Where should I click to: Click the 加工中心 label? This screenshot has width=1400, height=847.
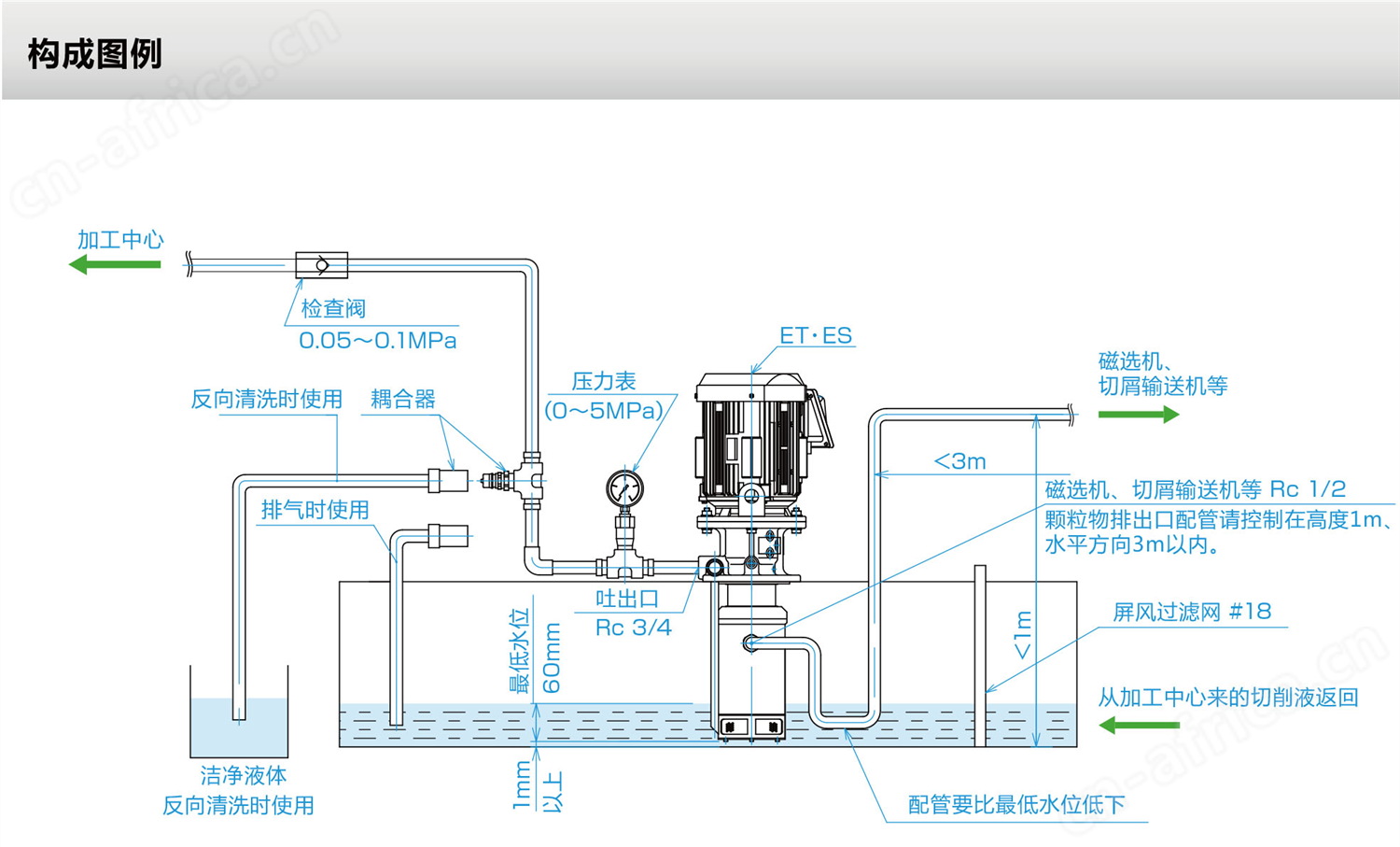coord(120,240)
